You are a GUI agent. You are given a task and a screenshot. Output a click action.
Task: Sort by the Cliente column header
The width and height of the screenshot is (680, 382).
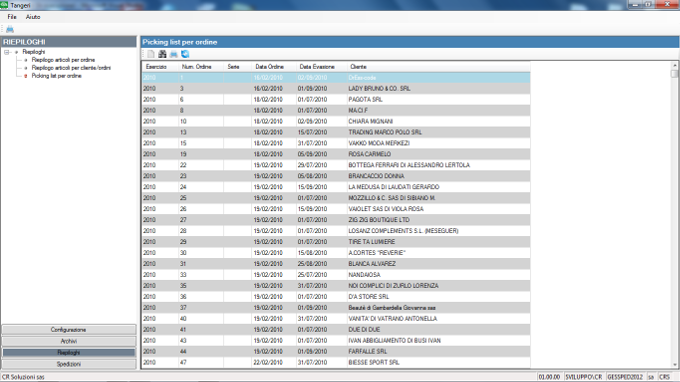coord(438,67)
